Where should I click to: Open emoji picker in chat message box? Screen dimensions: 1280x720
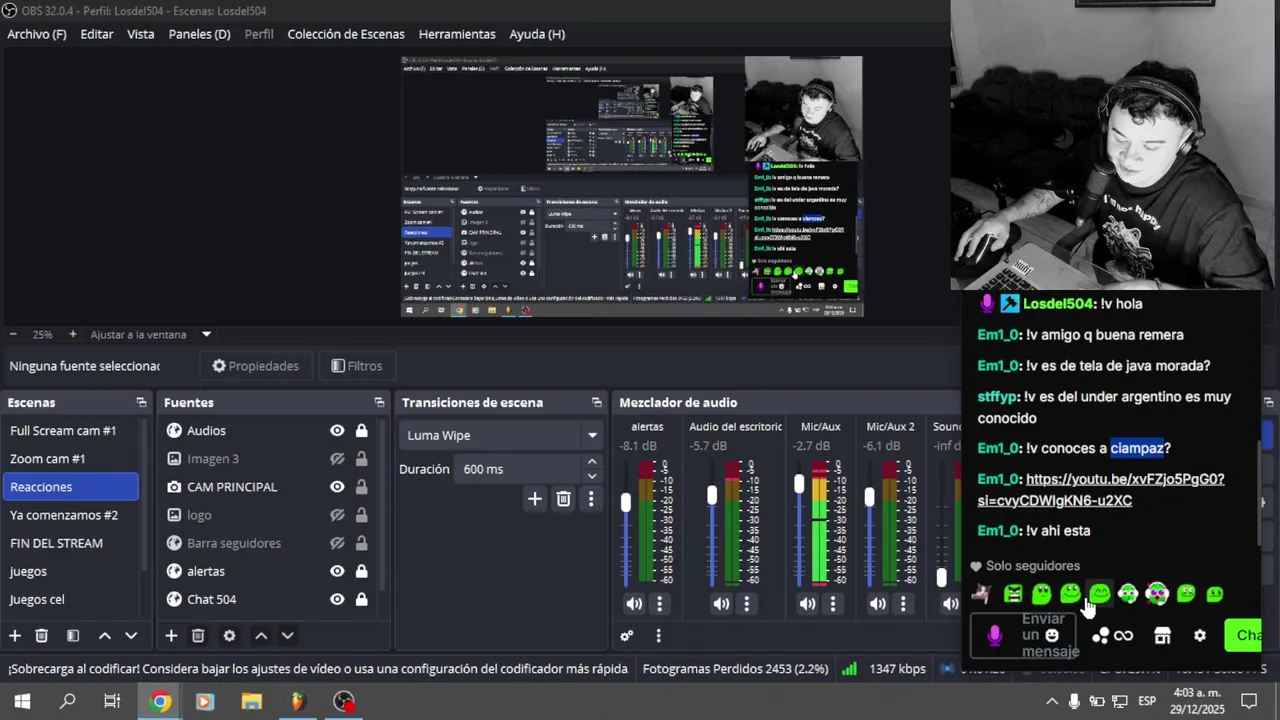1051,635
